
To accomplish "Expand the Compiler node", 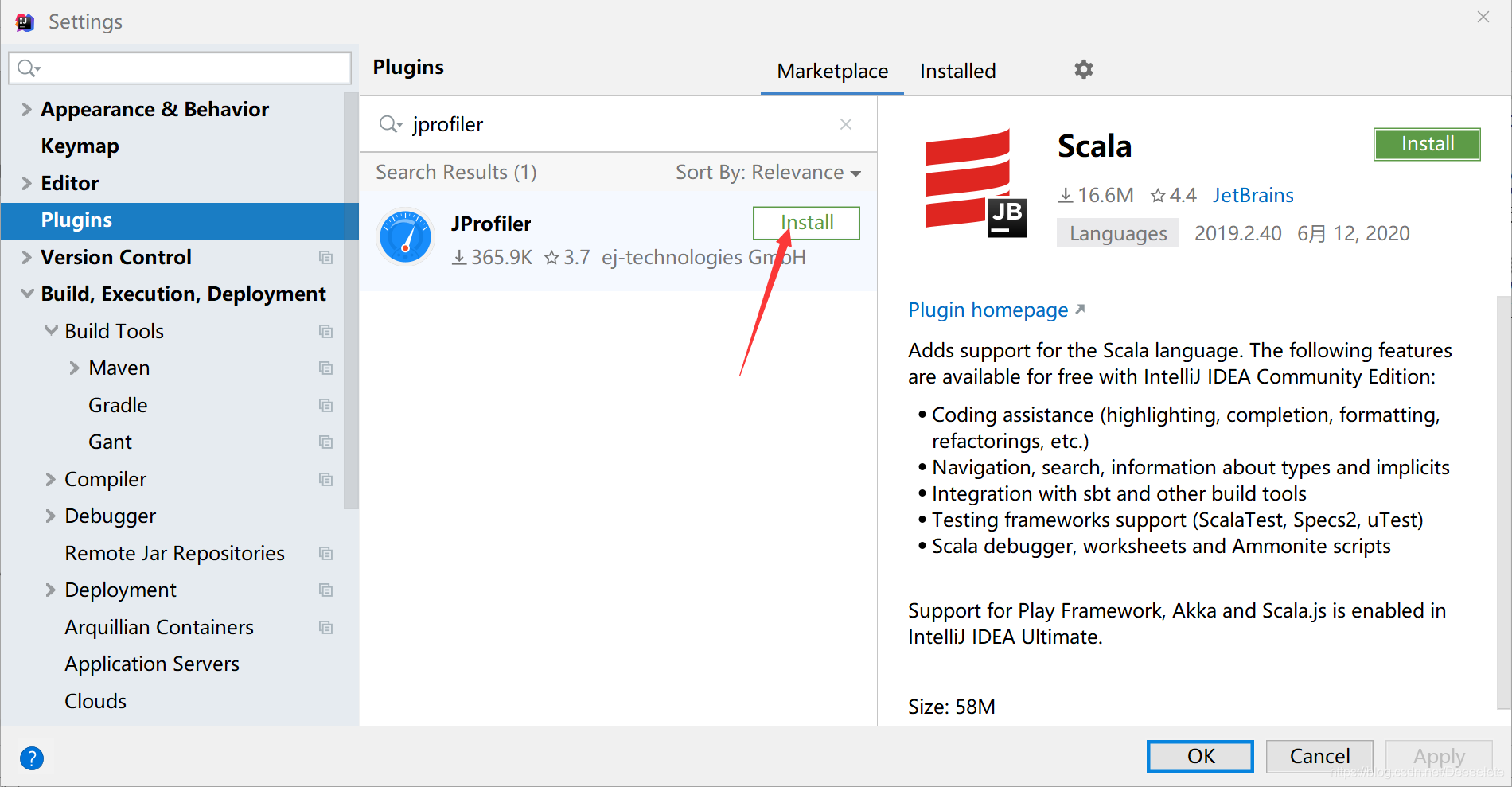I will pyautogui.click(x=50, y=479).
